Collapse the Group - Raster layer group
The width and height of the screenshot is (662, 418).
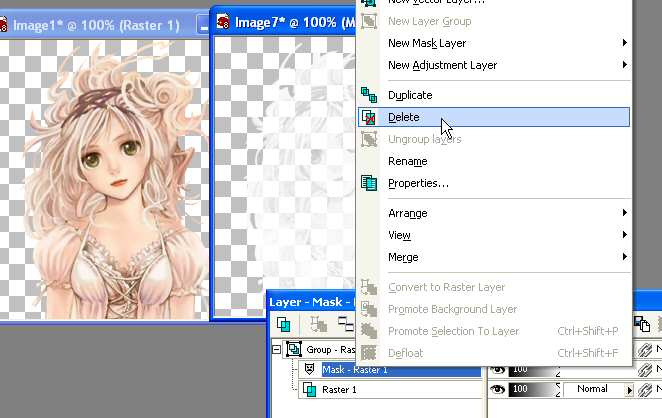(x=276, y=349)
